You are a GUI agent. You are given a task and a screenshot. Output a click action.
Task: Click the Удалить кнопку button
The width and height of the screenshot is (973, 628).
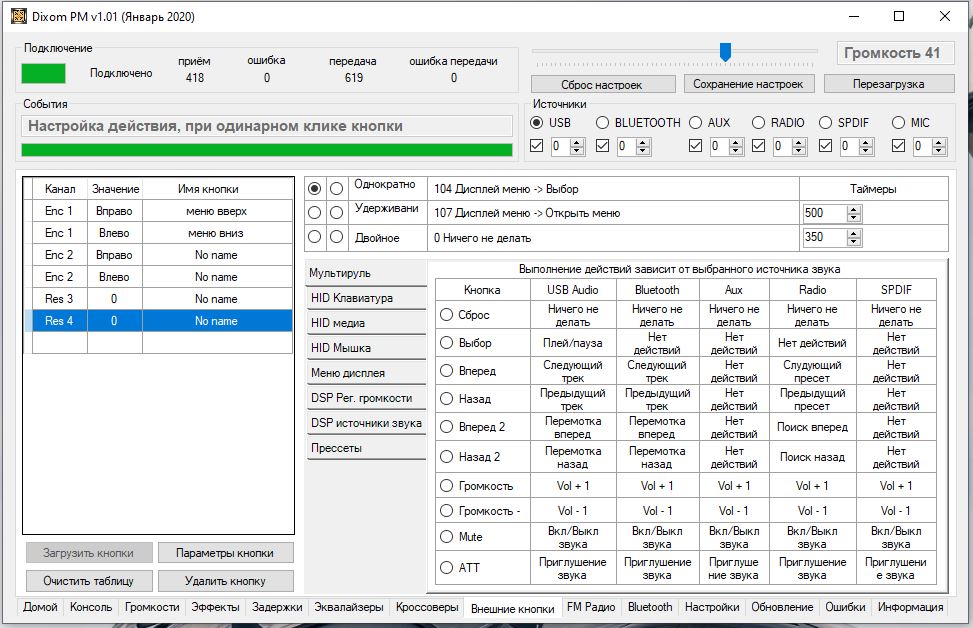[225, 580]
